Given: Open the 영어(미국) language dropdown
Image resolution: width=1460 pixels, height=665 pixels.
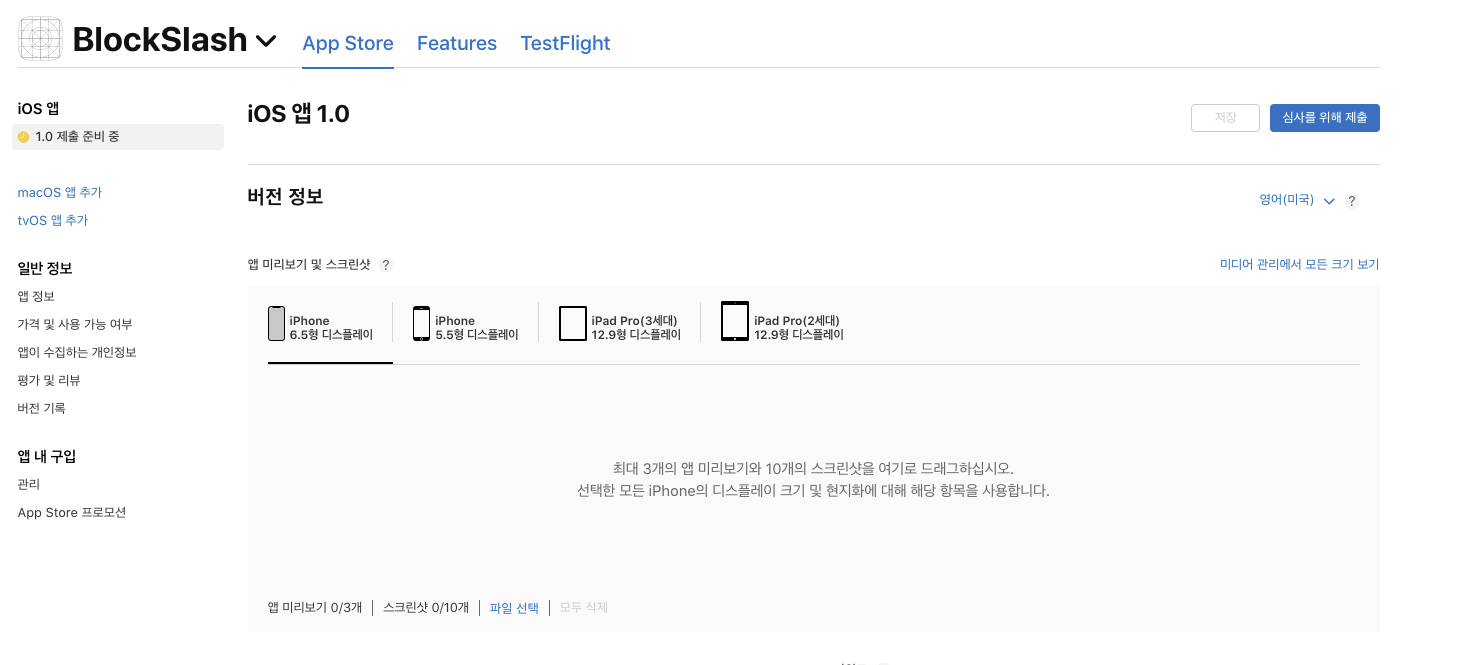Looking at the screenshot, I should point(1297,200).
